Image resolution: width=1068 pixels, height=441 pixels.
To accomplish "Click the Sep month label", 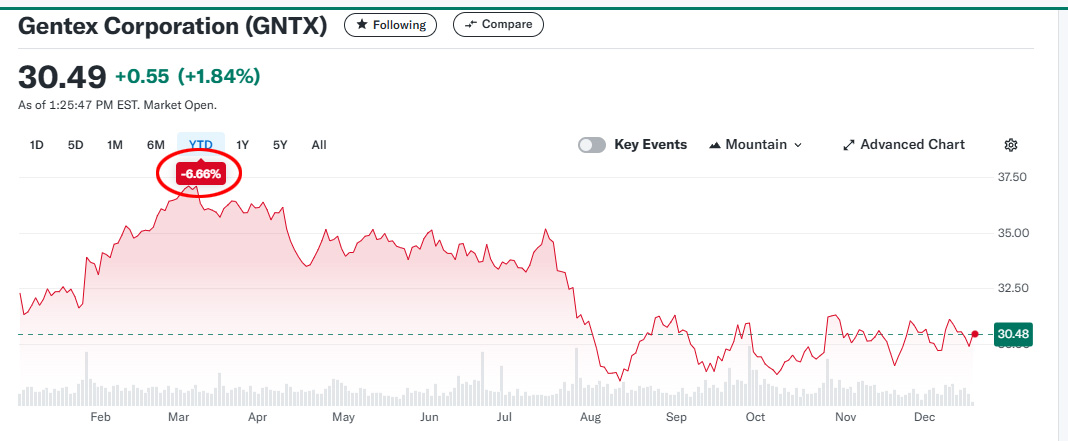I will (x=676, y=417).
